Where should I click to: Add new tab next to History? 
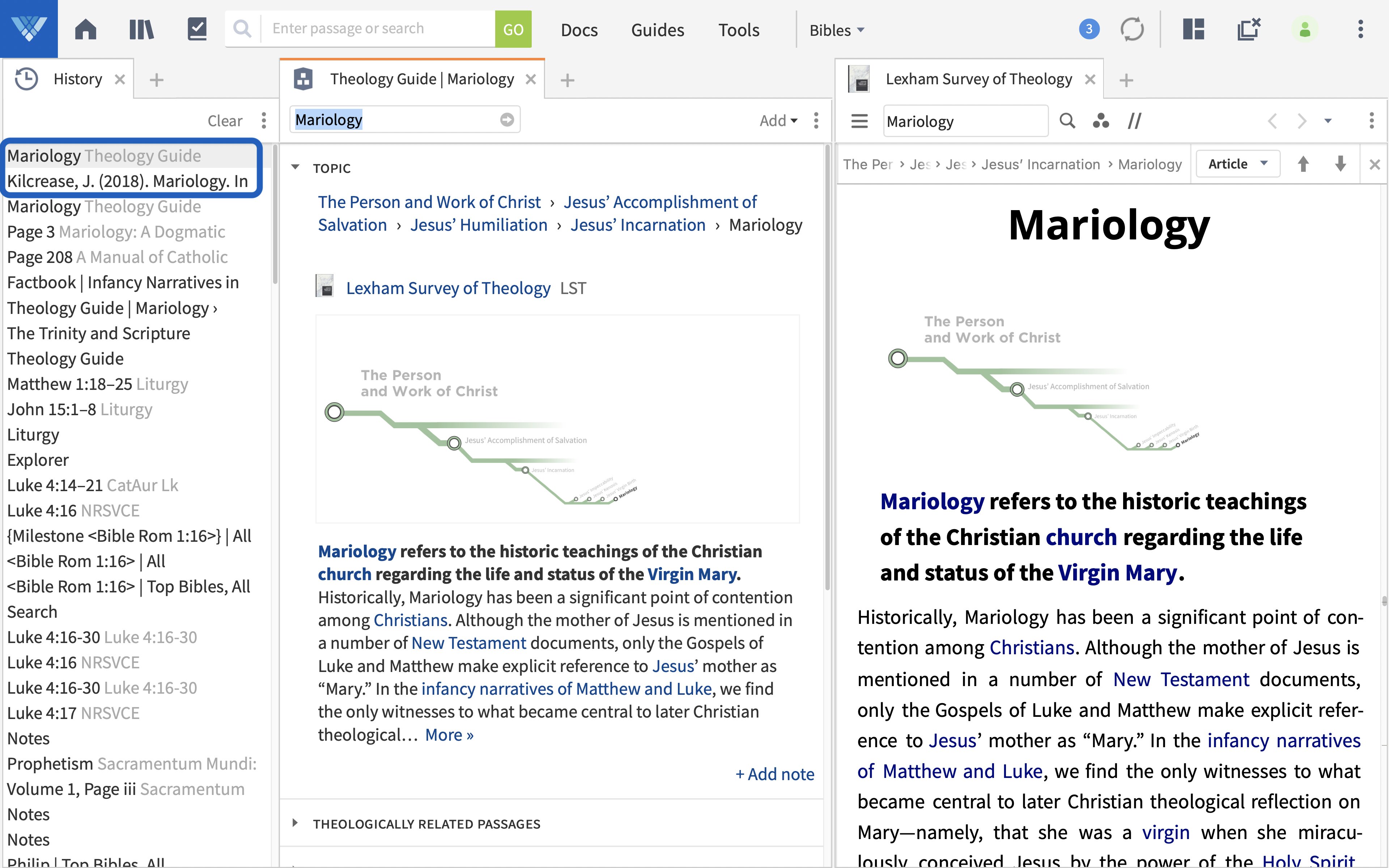pos(156,80)
